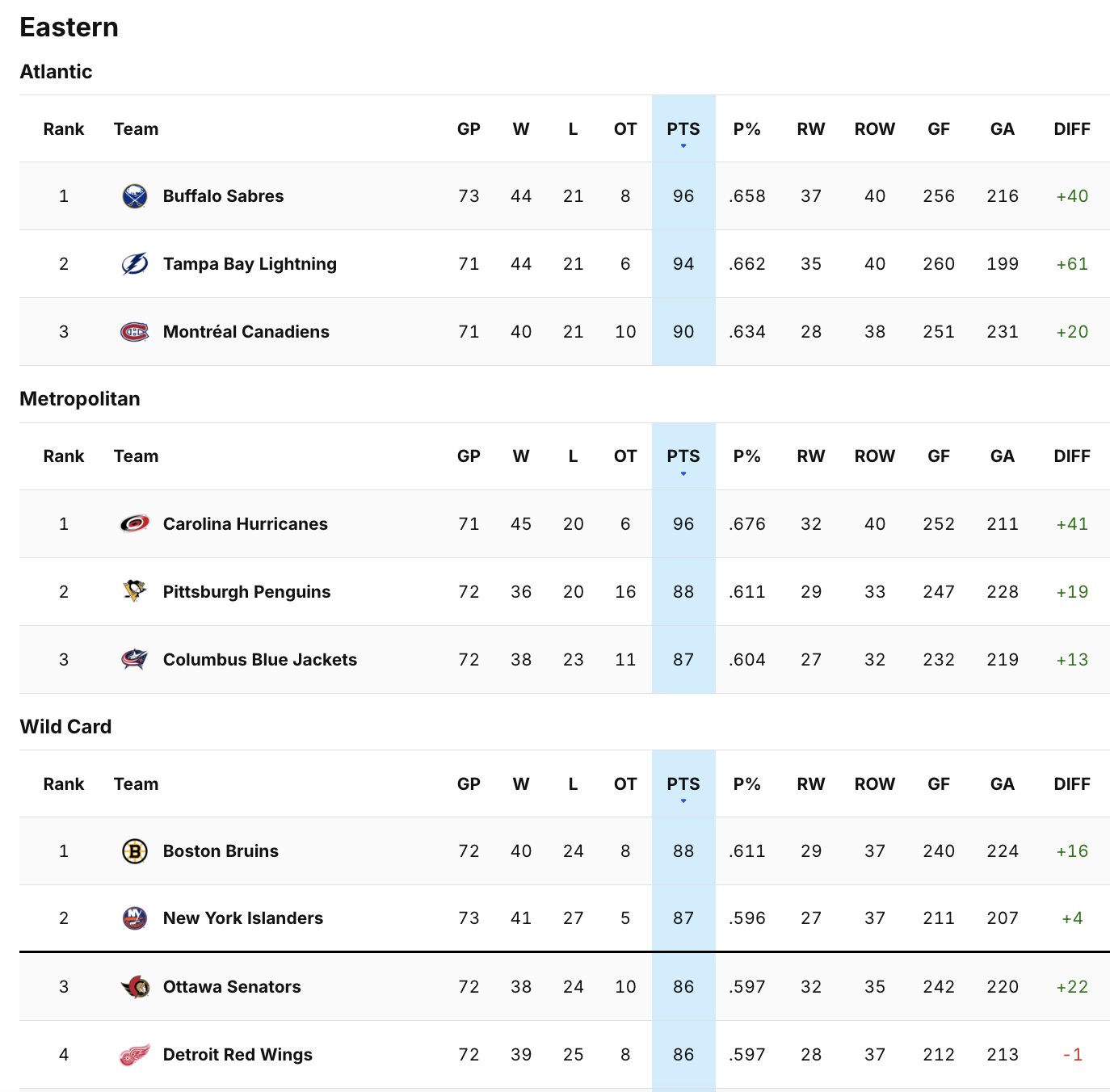
Task: Sort Atlantic table by DIFF header
Action: (1071, 129)
